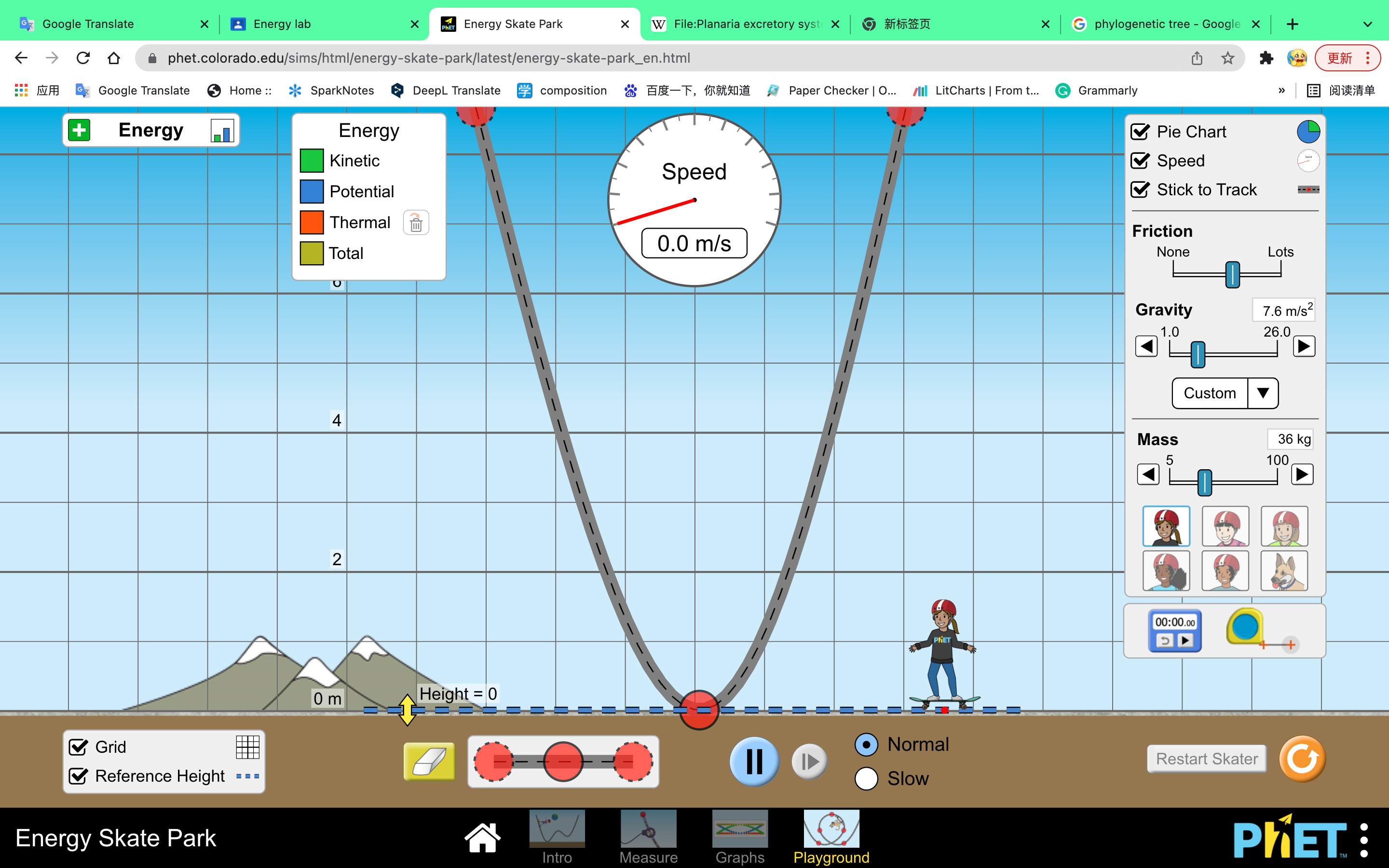Click the gravity increase arrow button
Viewport: 1389px width, 868px height.
1304,346
